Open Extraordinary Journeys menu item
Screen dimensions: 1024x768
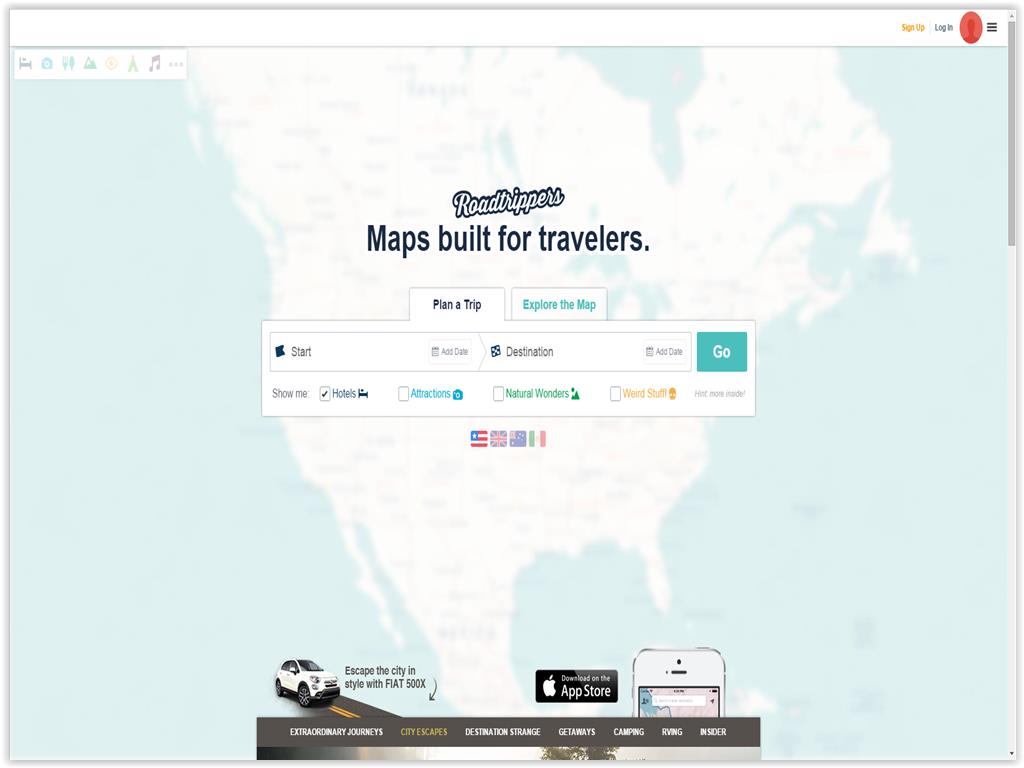pos(336,732)
